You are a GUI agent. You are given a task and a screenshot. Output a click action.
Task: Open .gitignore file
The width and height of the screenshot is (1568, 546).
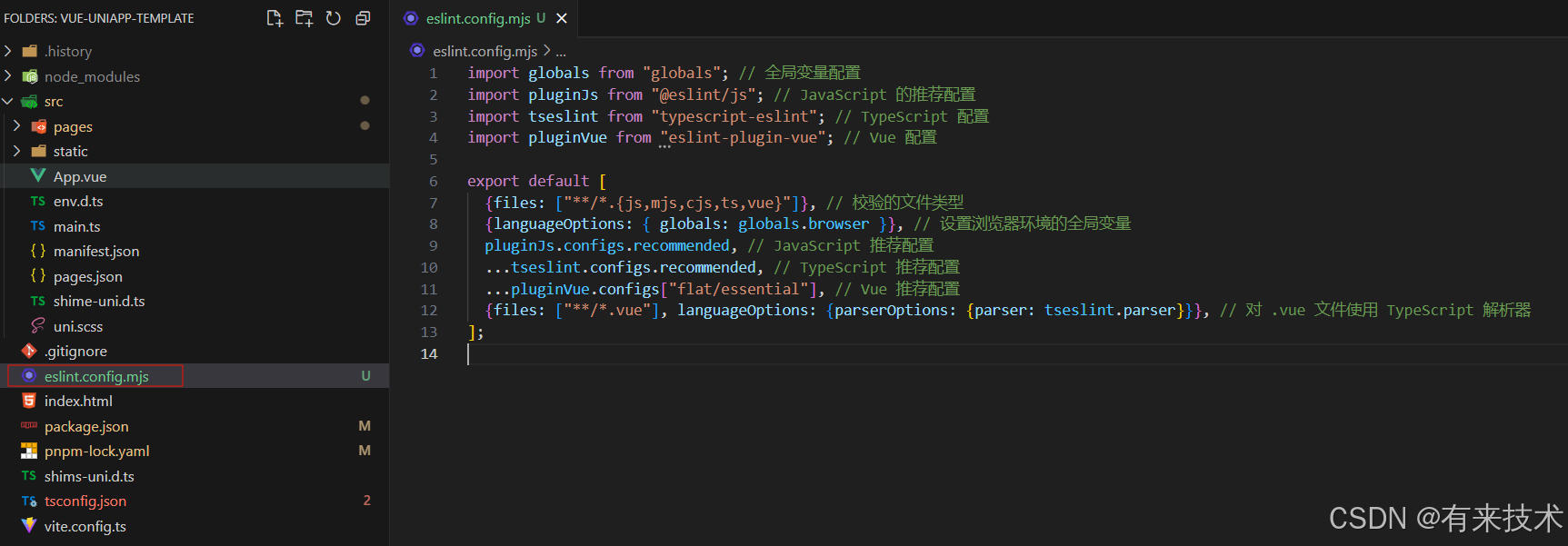(75, 351)
